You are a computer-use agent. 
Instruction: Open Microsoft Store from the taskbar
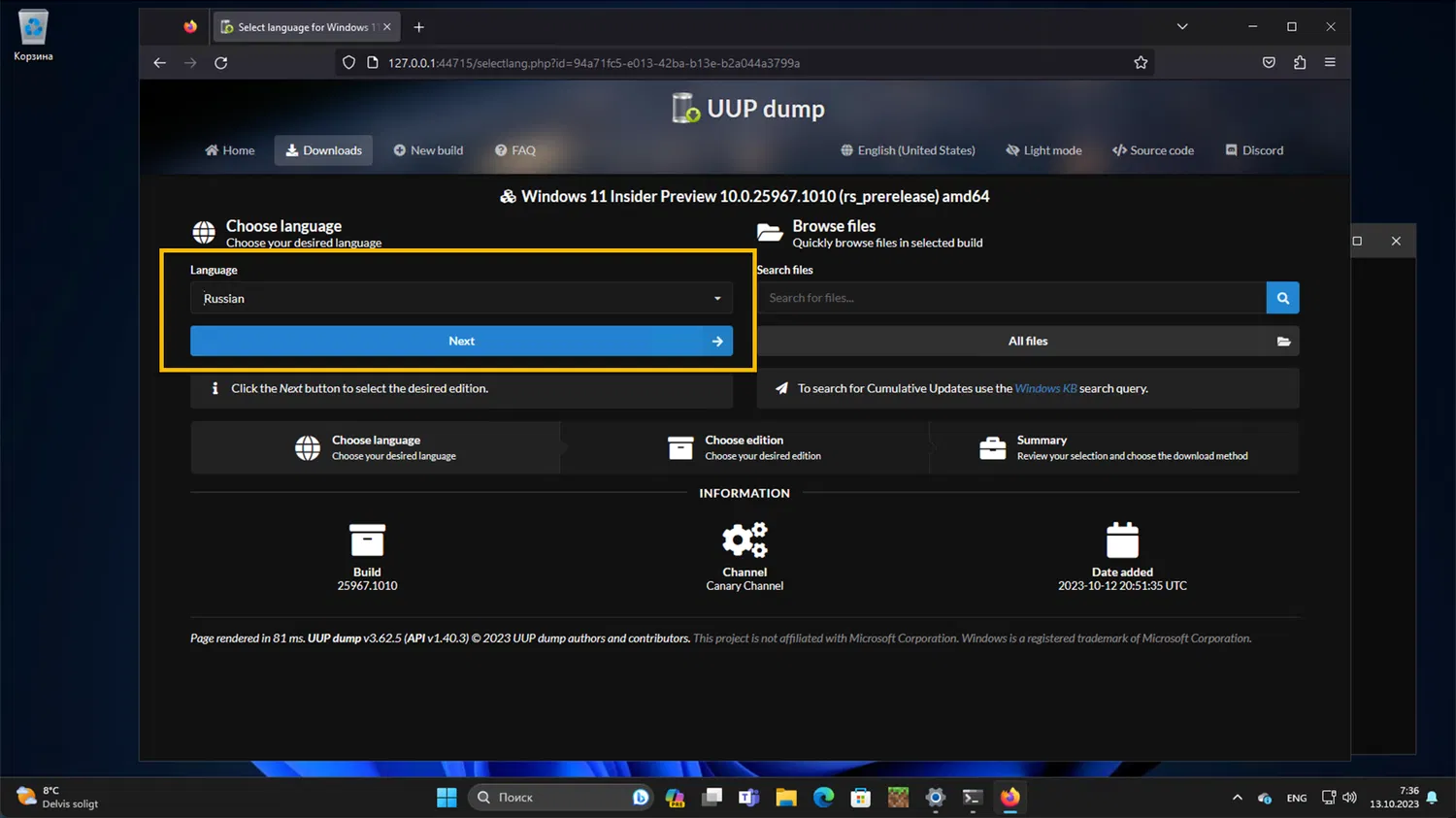[x=861, y=798]
